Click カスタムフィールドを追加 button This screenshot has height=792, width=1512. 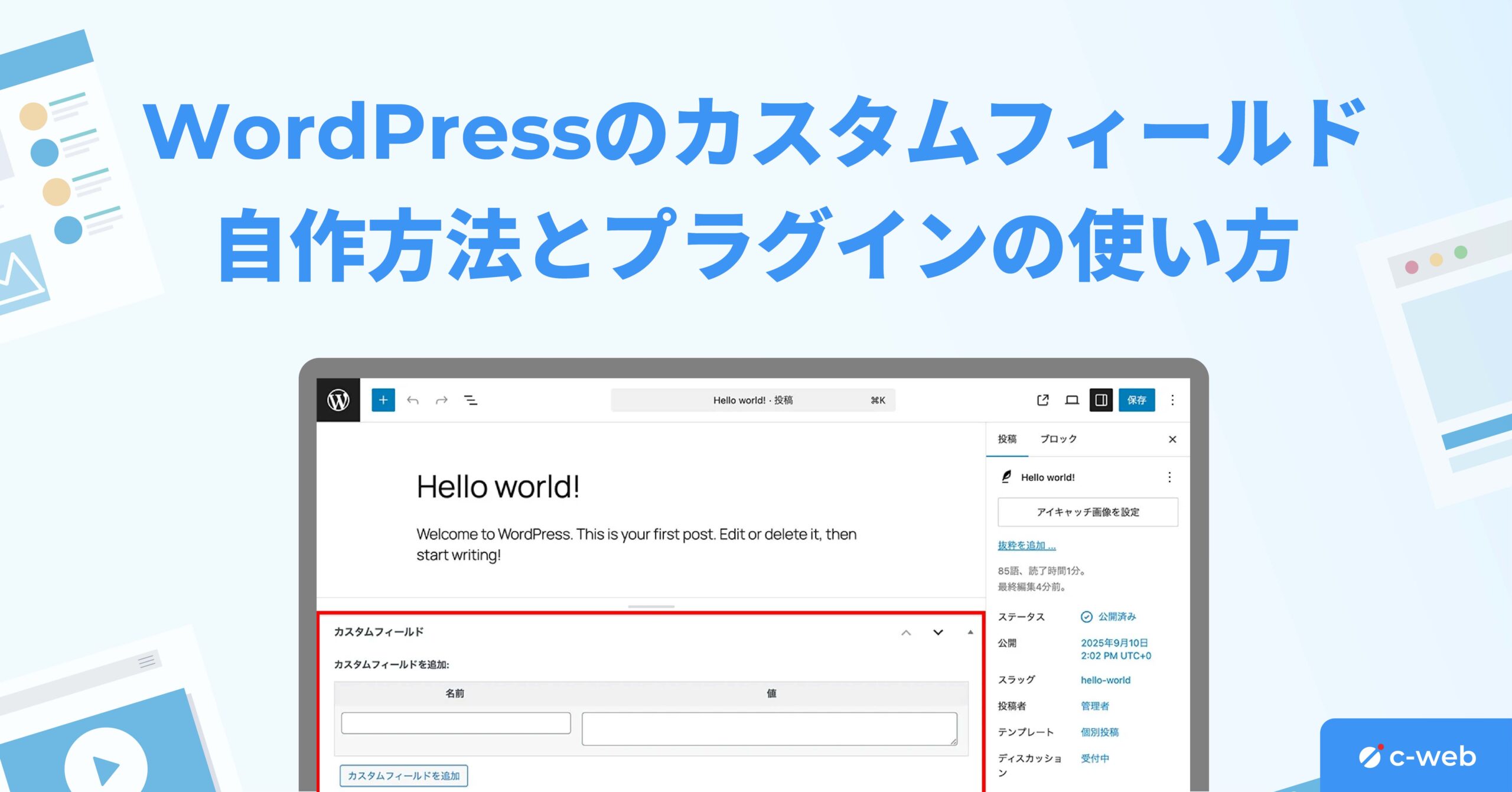click(404, 775)
